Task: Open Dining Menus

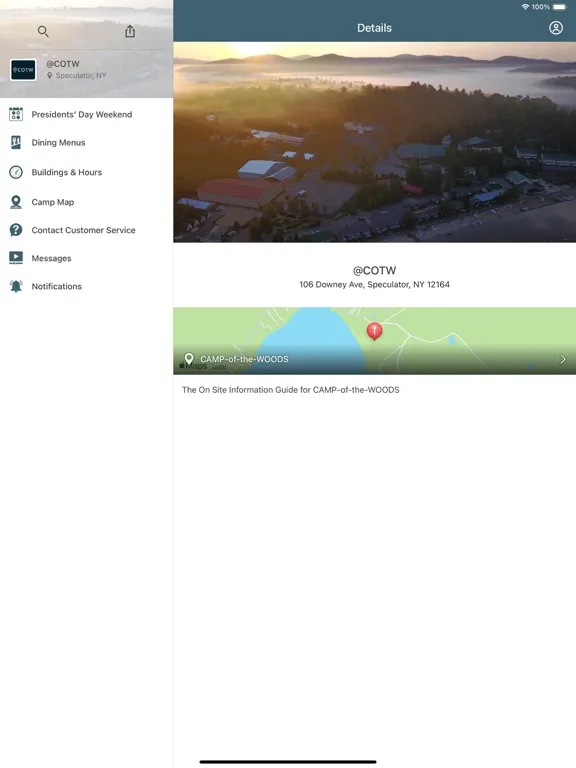Action: [x=86, y=143]
